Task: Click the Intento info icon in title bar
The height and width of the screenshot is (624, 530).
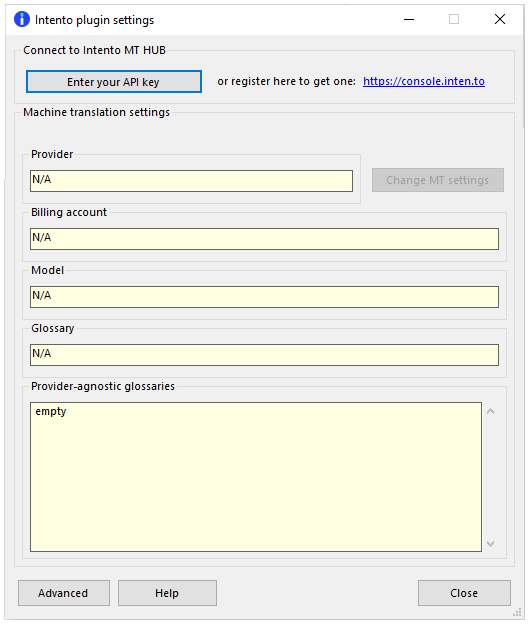Action: [x=22, y=19]
